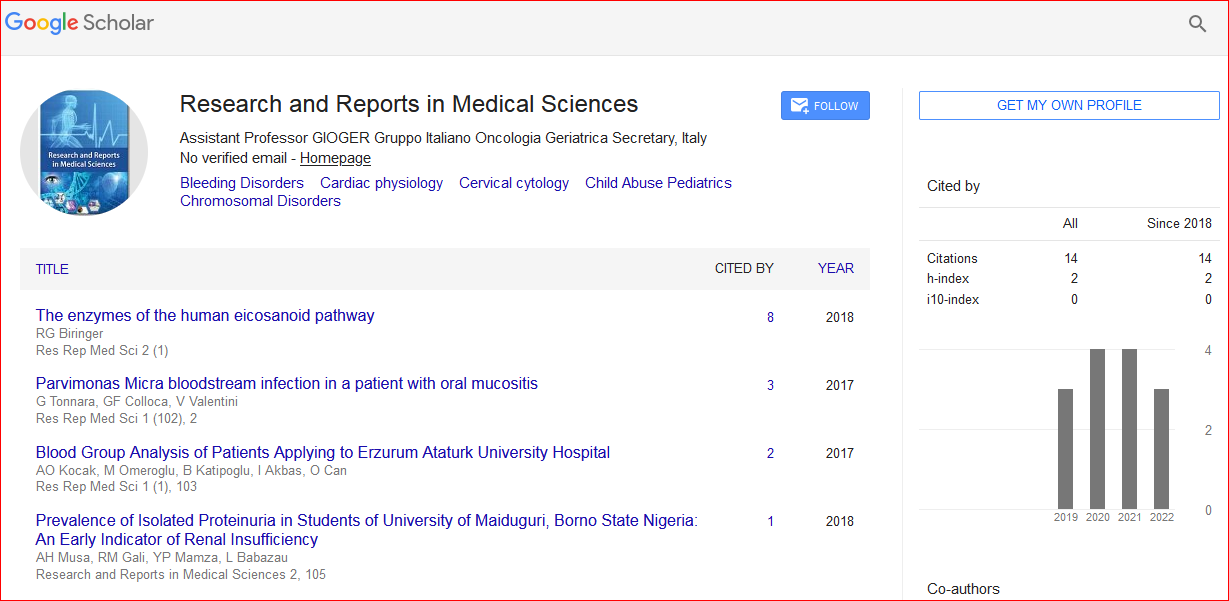
Task: Click the search magnifier icon
Action: 1197,24
